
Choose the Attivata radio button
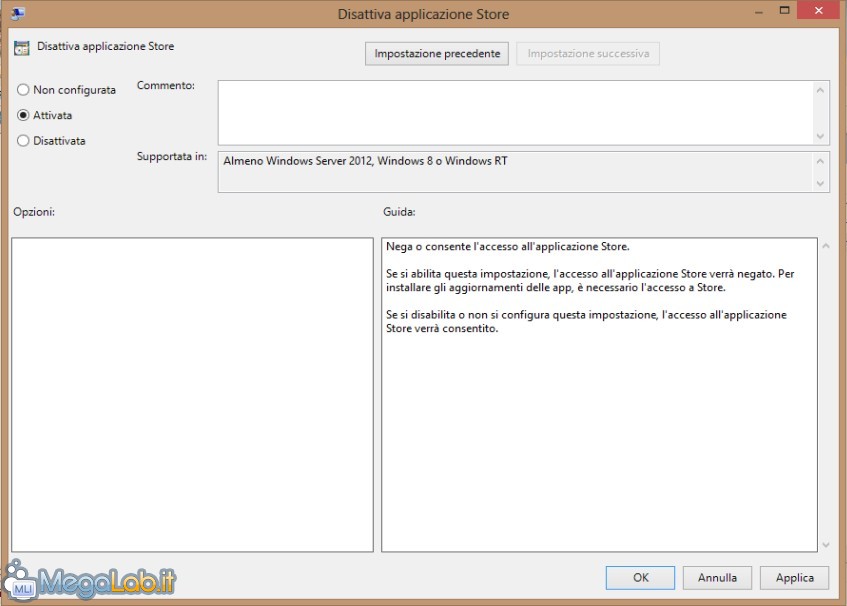[23, 116]
